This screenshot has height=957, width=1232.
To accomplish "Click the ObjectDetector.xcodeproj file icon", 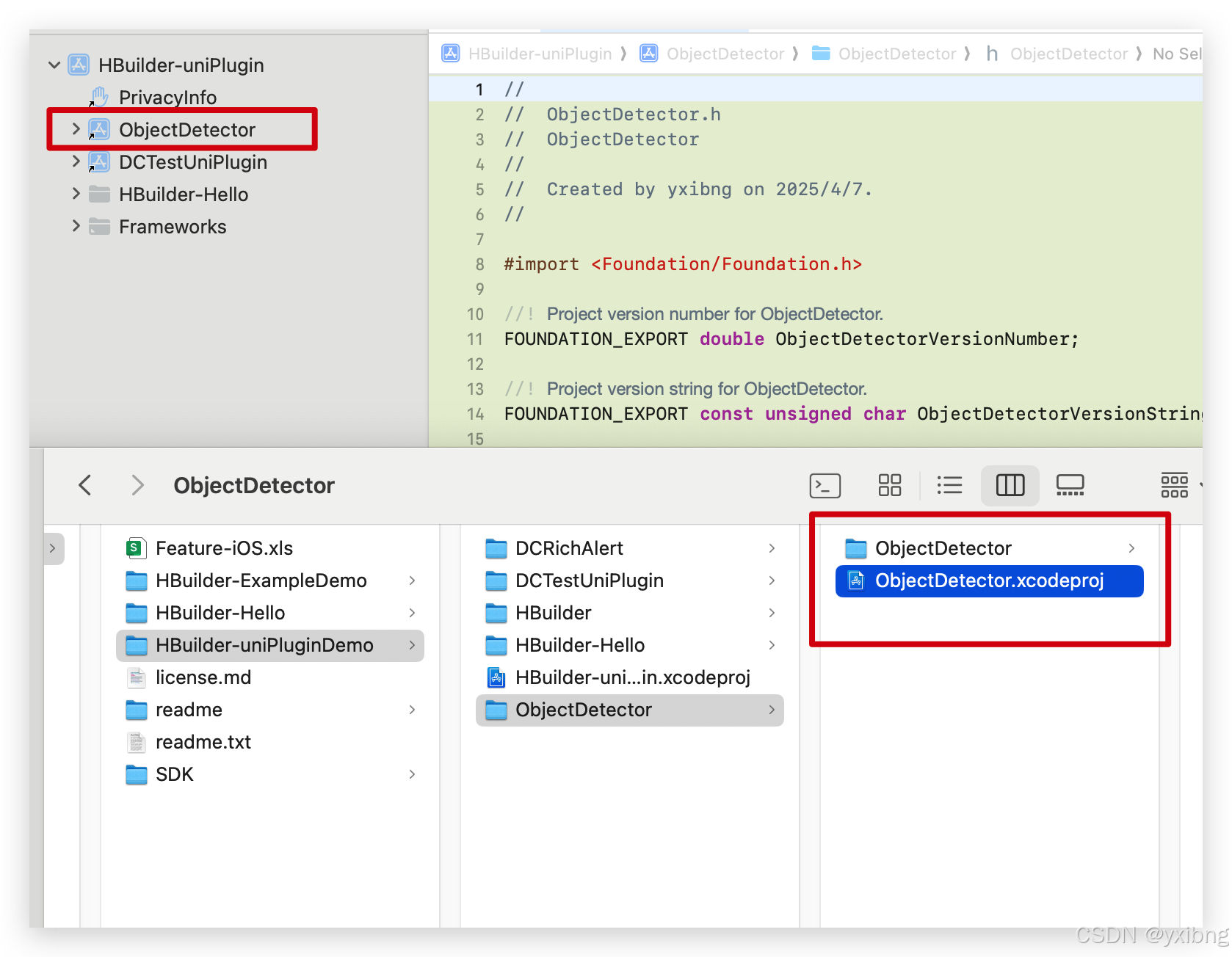I will coord(856,581).
